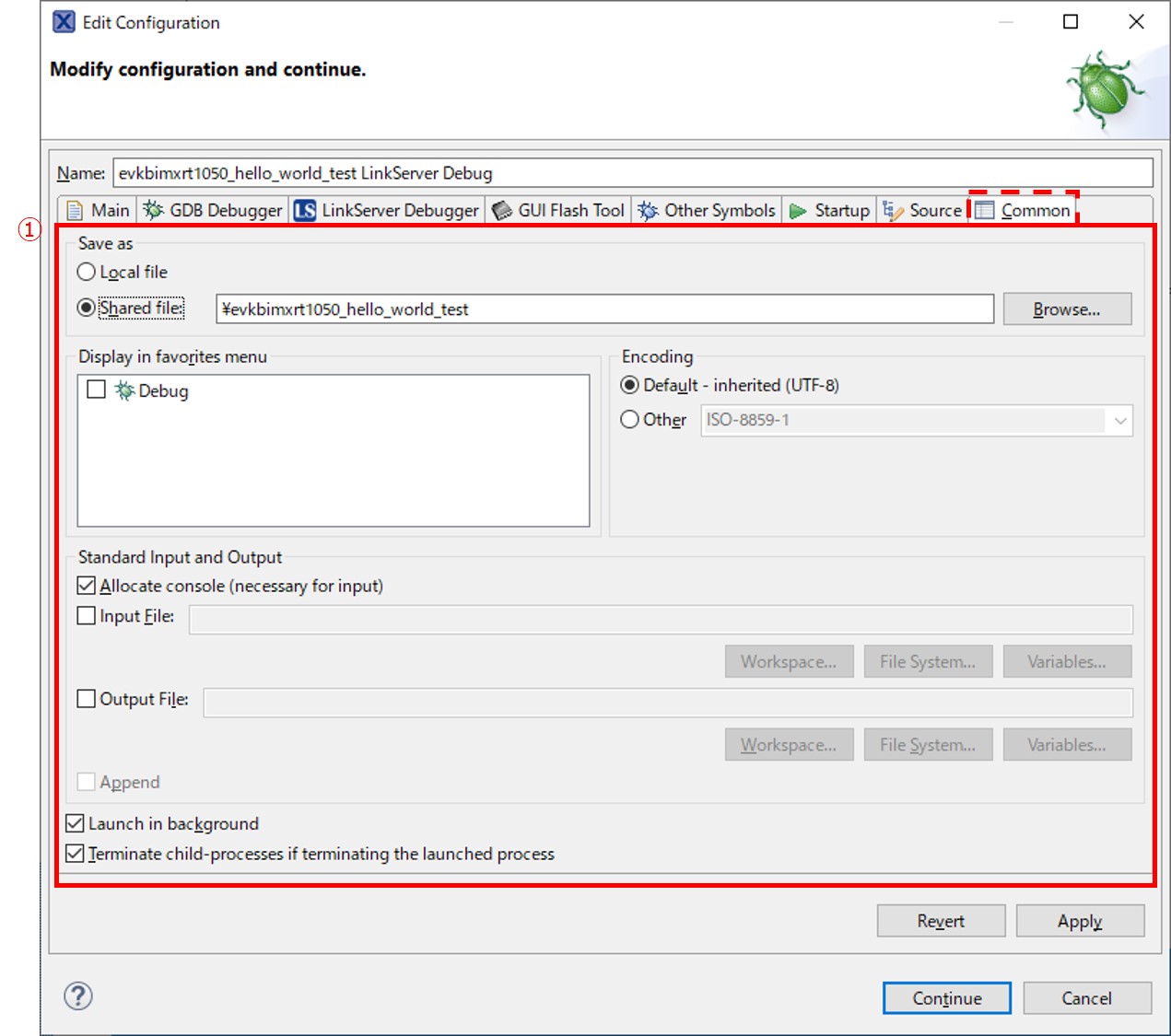Screen dimensions: 1171x1036
Task: Click inside the Name text field
Action: coord(632,173)
